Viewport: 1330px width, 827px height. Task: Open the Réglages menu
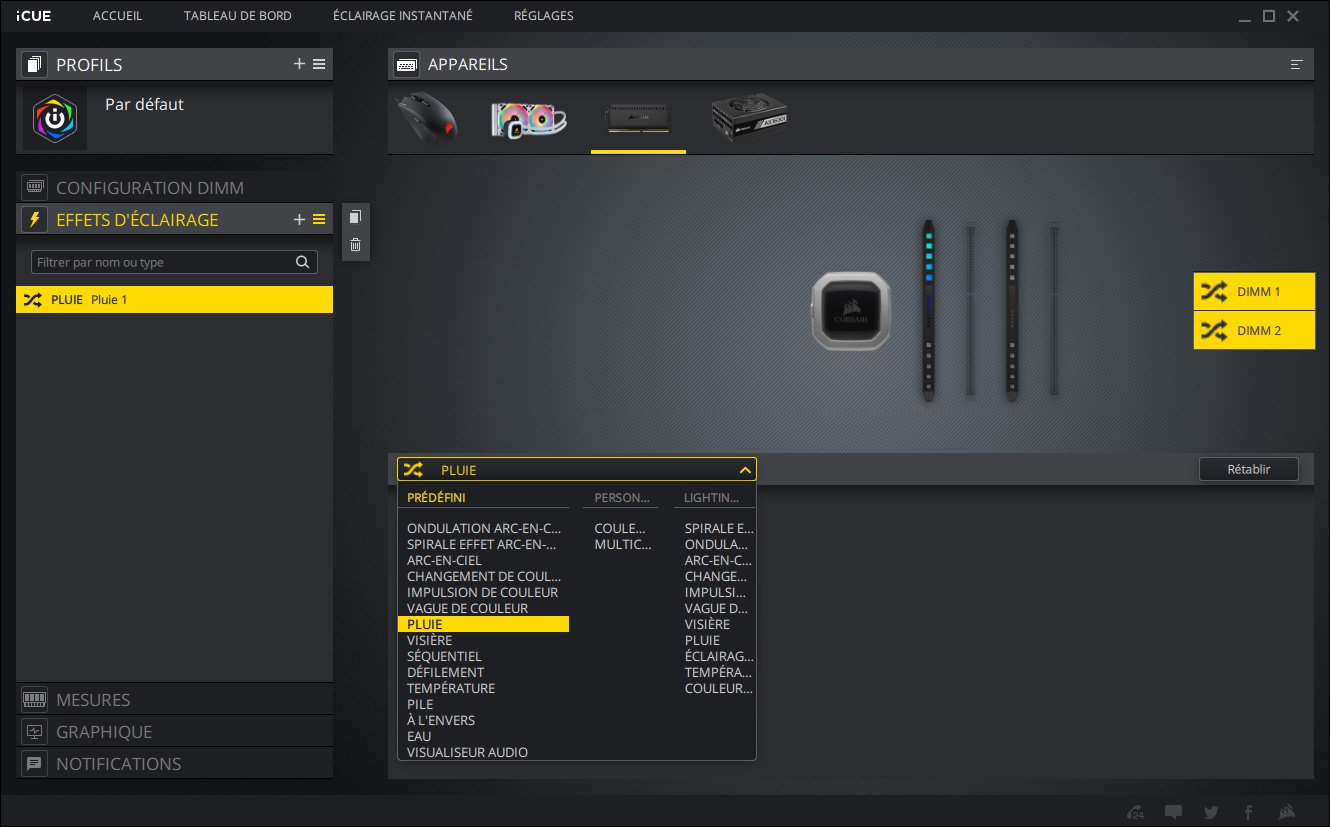click(x=544, y=16)
